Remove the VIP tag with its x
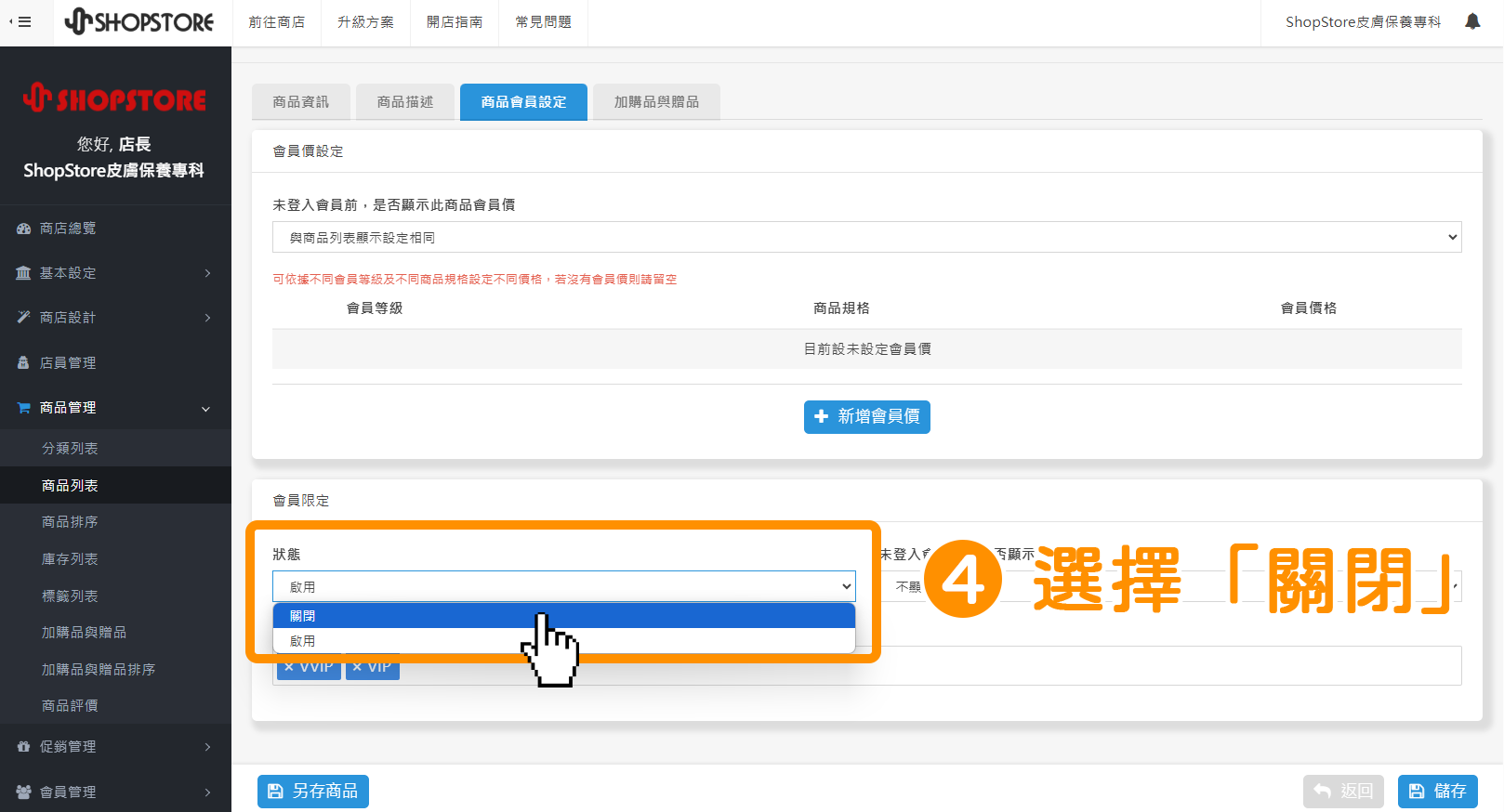 pyautogui.click(x=357, y=667)
